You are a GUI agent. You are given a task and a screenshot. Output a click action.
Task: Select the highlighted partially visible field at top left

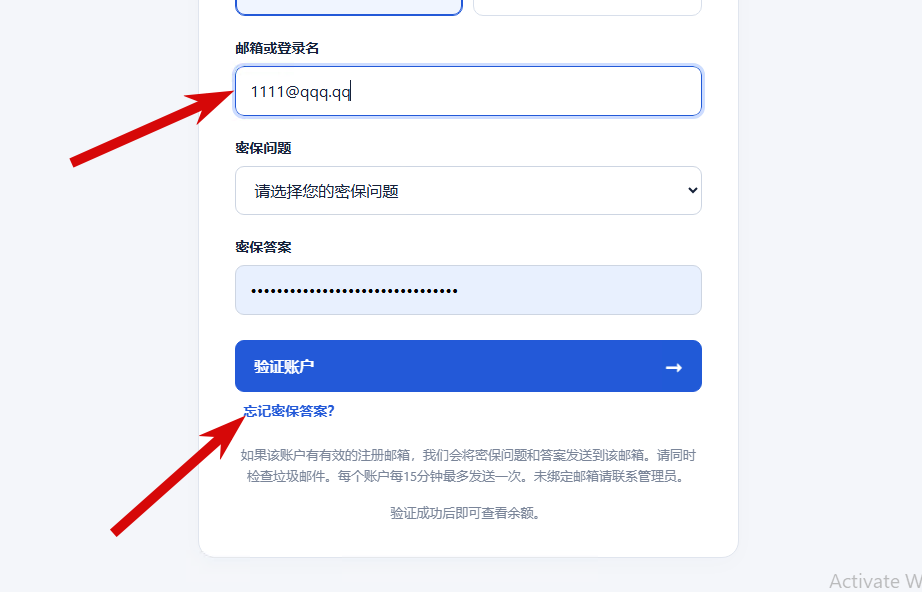click(x=349, y=7)
